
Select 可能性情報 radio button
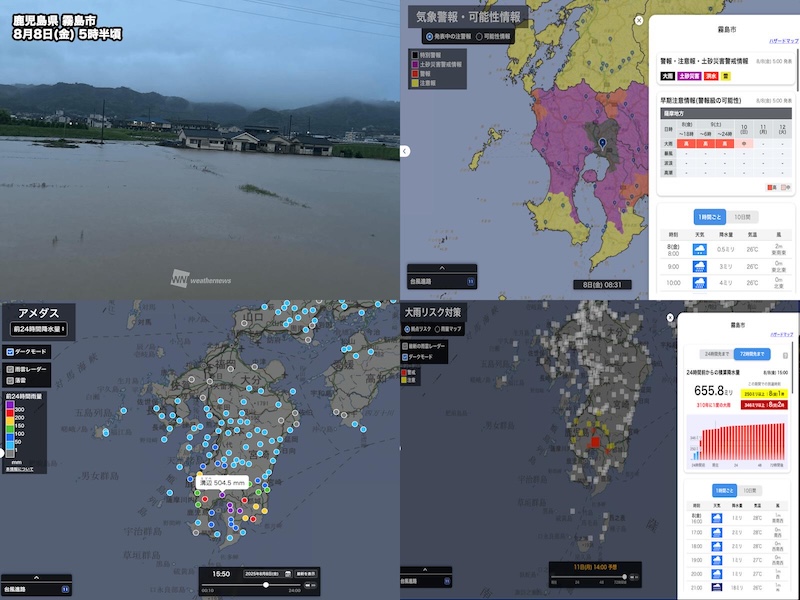click(479, 36)
